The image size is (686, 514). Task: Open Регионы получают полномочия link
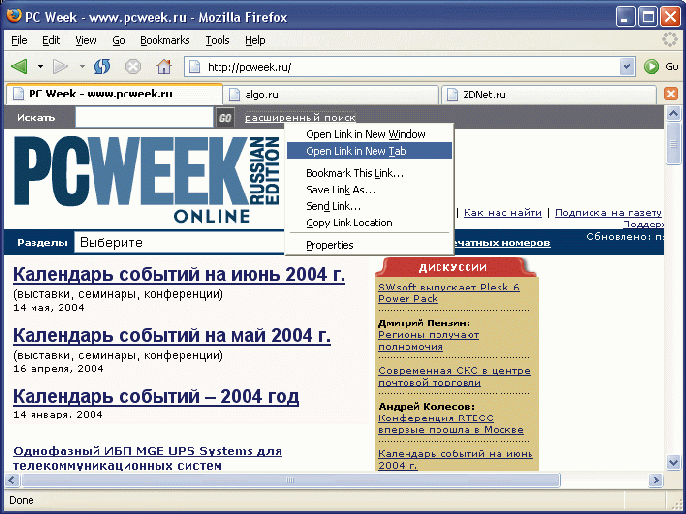point(429,341)
